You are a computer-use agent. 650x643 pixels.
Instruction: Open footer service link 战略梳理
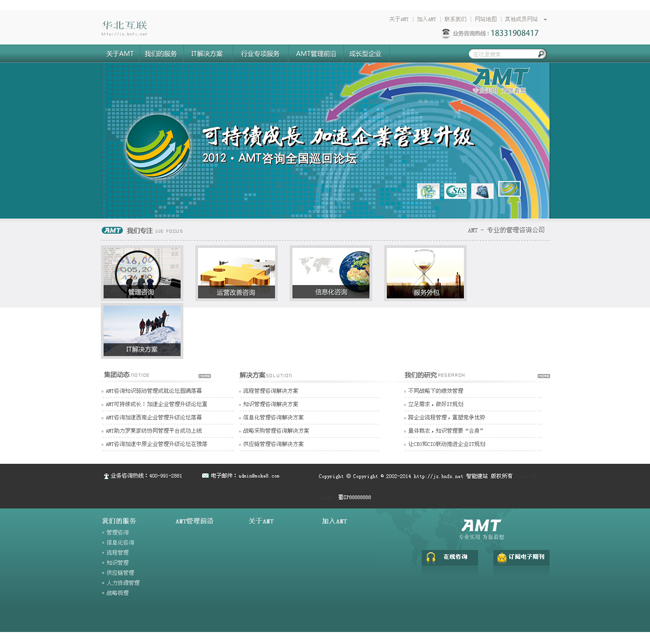[x=117, y=593]
